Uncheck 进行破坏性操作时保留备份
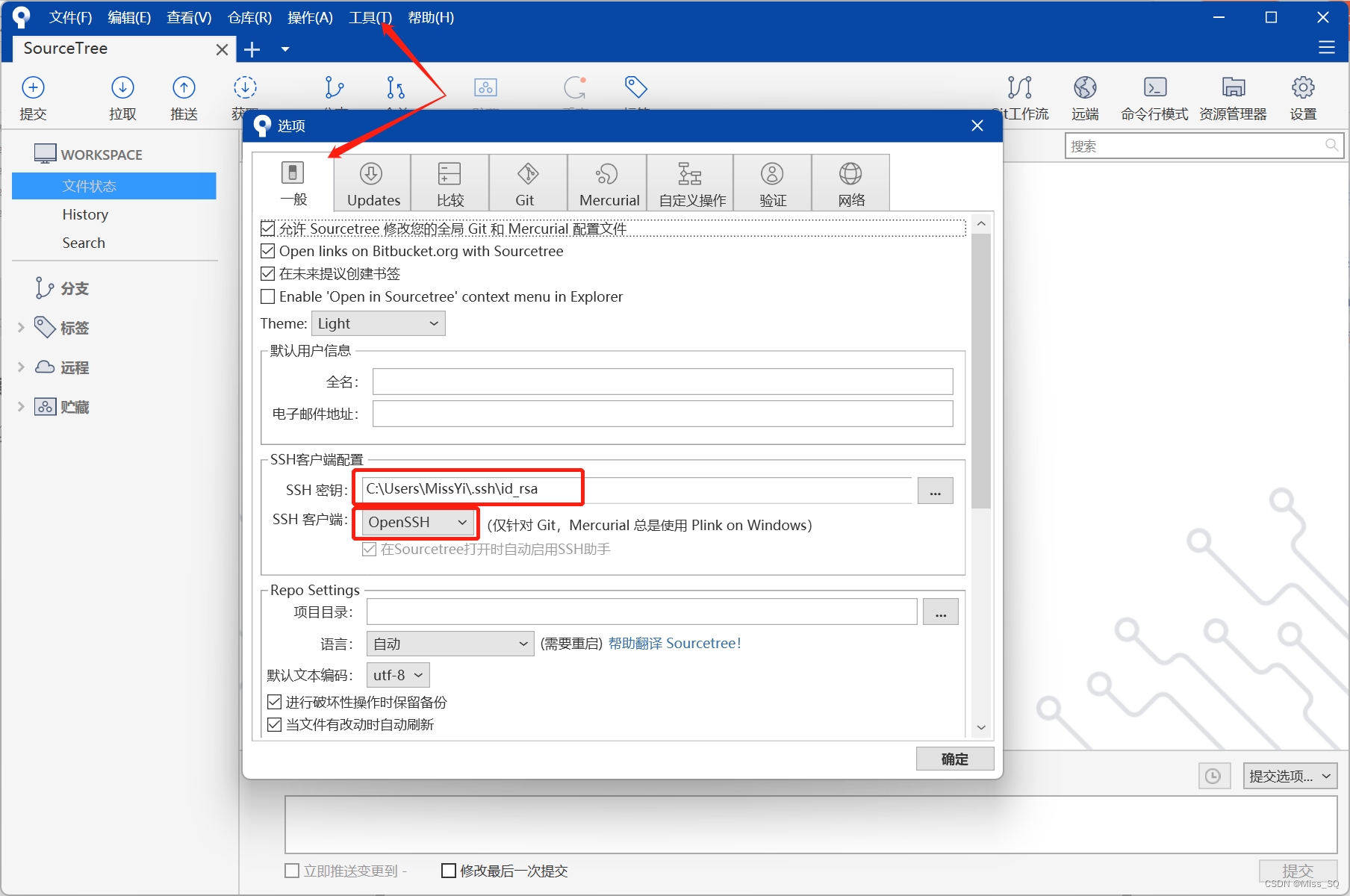Viewport: 1350px width, 896px height. (x=274, y=702)
